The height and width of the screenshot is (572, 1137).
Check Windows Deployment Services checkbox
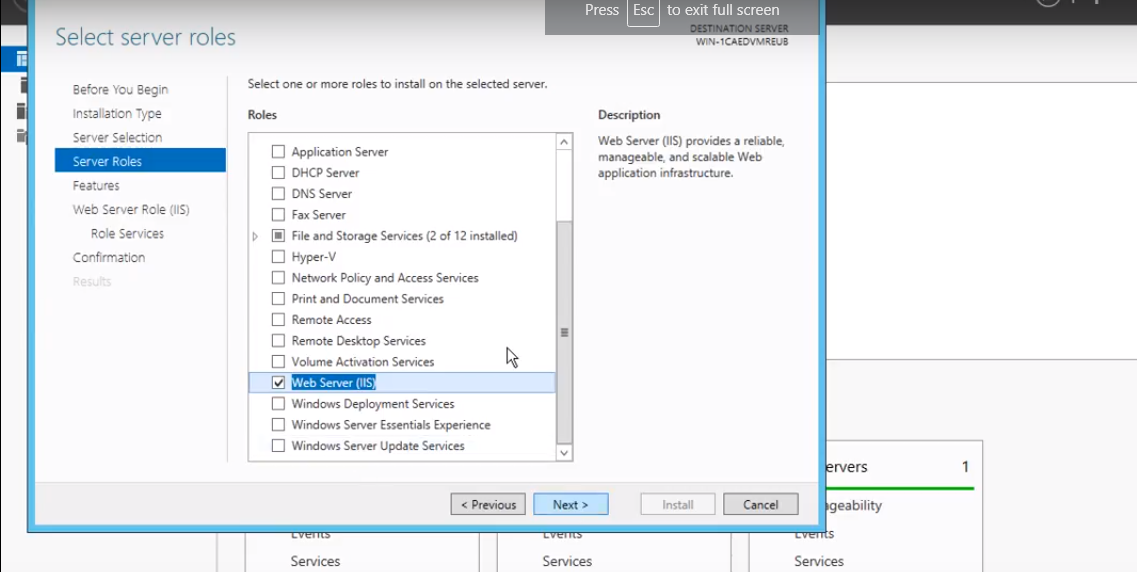(x=278, y=405)
